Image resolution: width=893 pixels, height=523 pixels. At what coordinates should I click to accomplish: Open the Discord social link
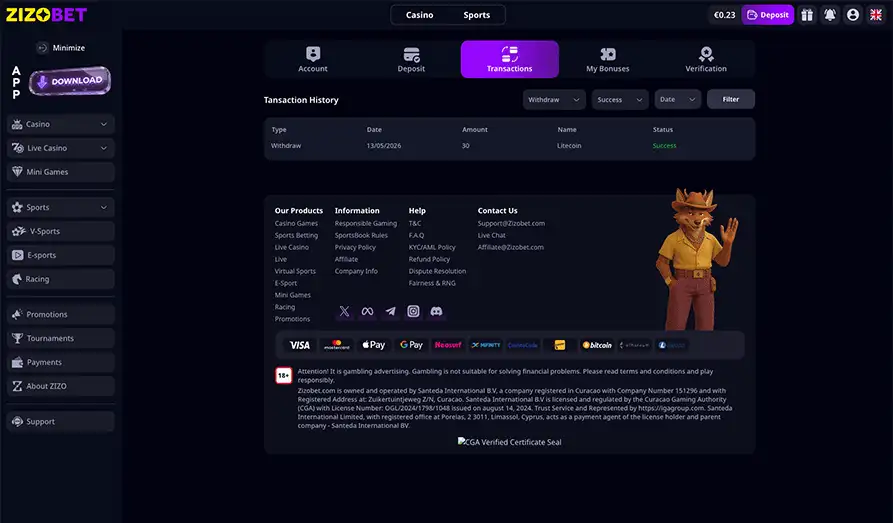(x=436, y=311)
